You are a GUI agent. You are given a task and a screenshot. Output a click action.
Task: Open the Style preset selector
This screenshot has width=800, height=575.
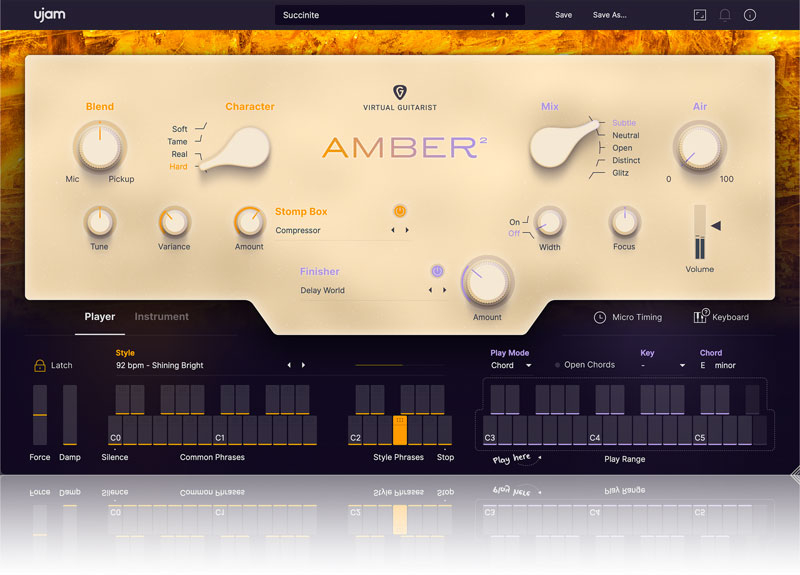(x=200, y=366)
